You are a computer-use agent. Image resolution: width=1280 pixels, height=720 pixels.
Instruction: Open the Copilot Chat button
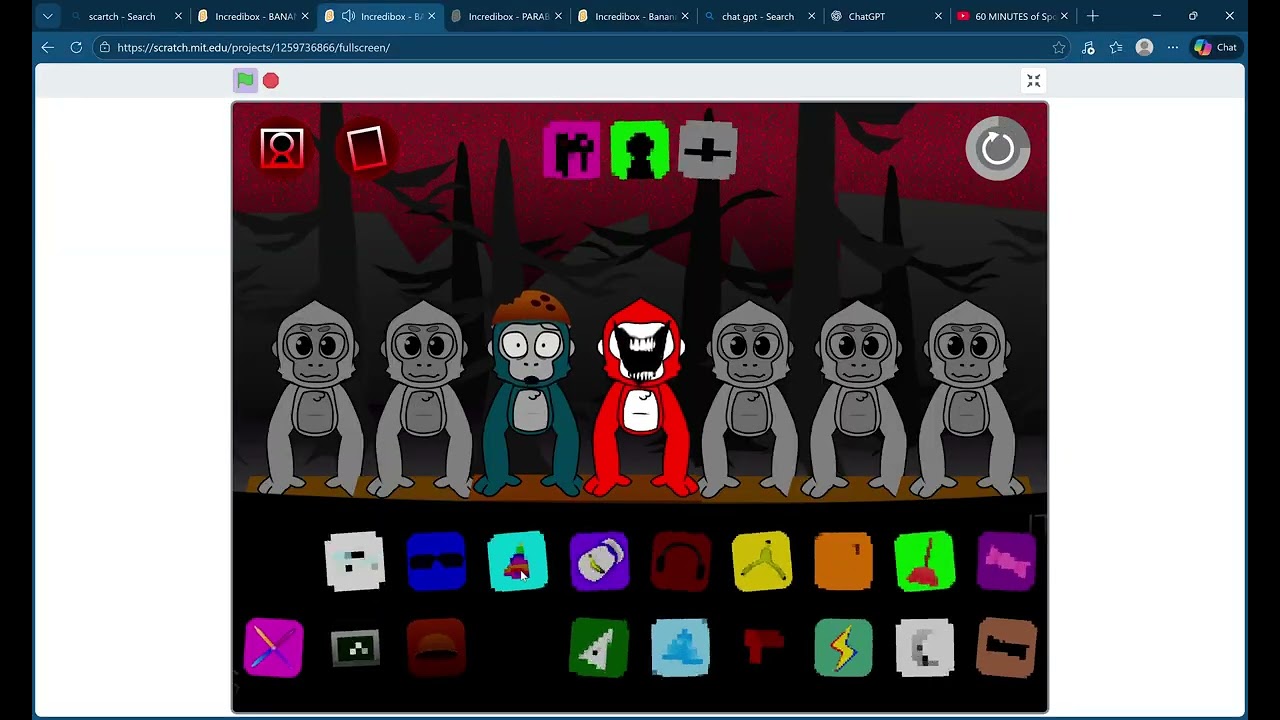point(1216,47)
